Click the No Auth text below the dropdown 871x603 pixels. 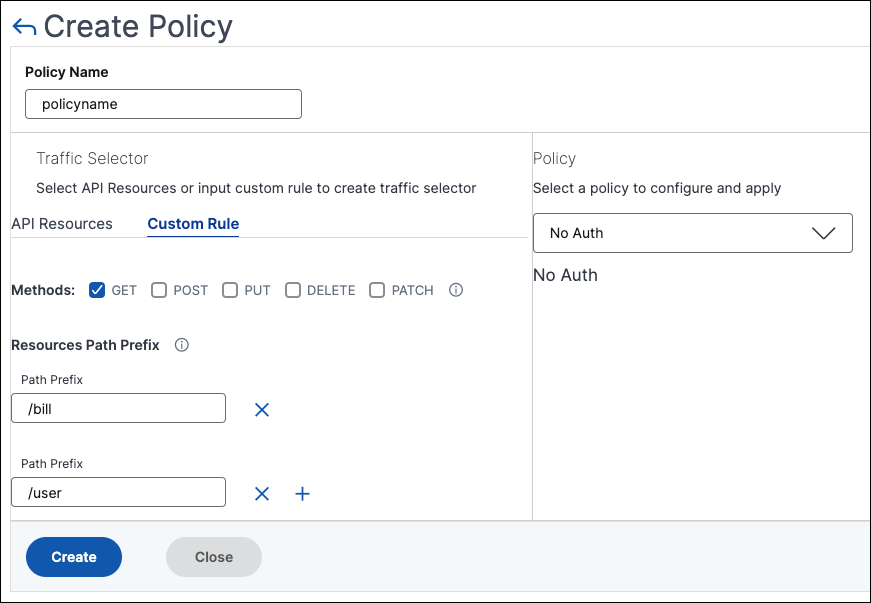pyautogui.click(x=565, y=275)
